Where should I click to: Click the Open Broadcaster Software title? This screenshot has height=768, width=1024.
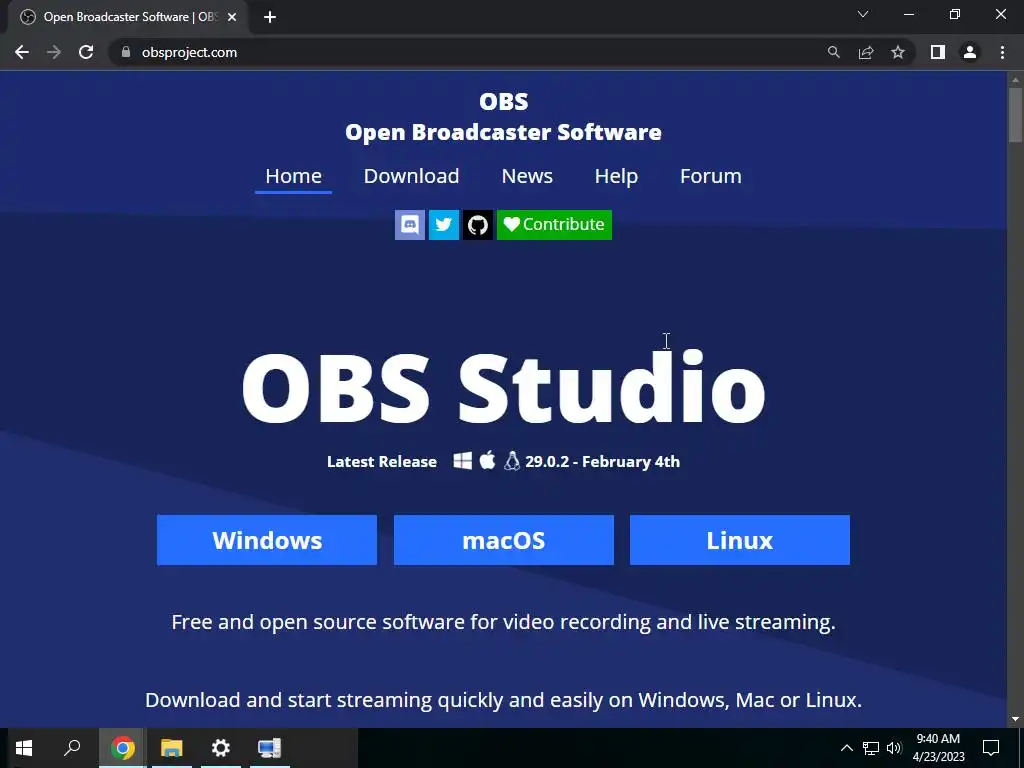point(504,133)
